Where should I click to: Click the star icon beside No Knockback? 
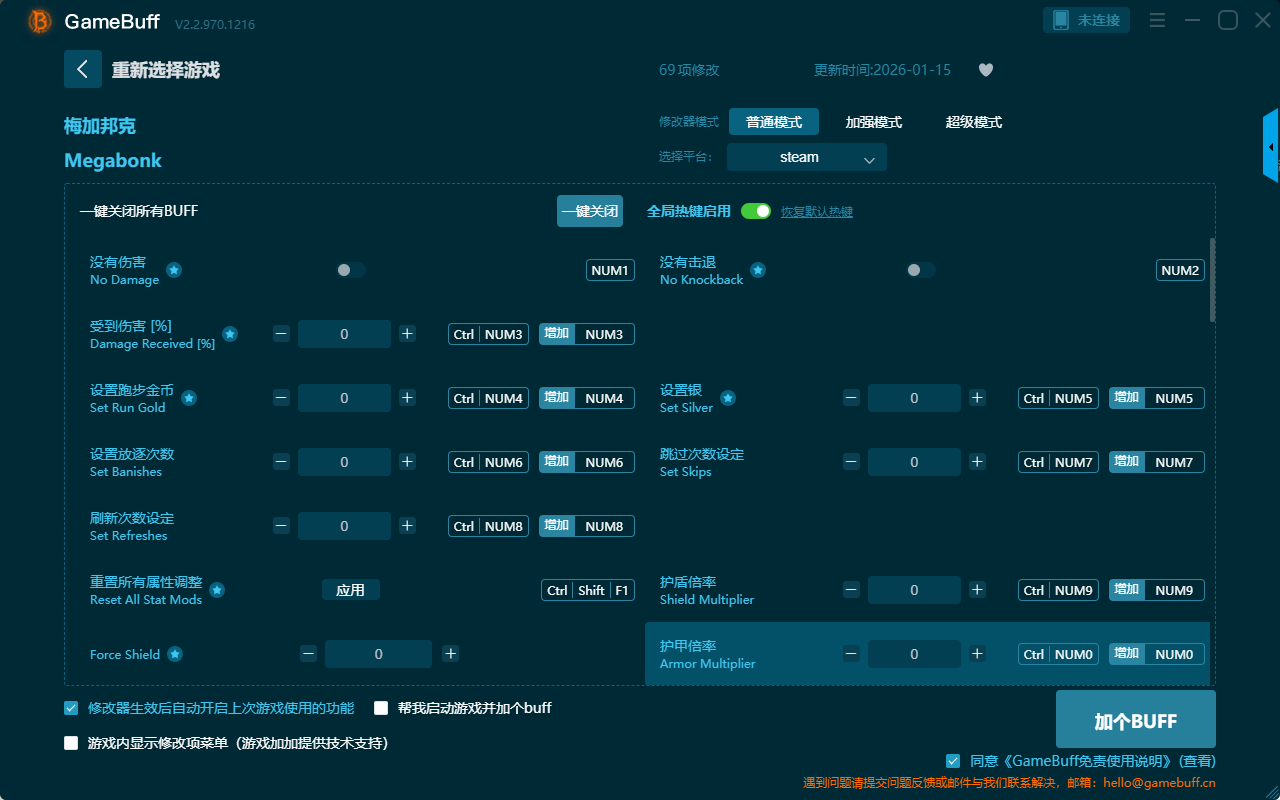click(758, 270)
